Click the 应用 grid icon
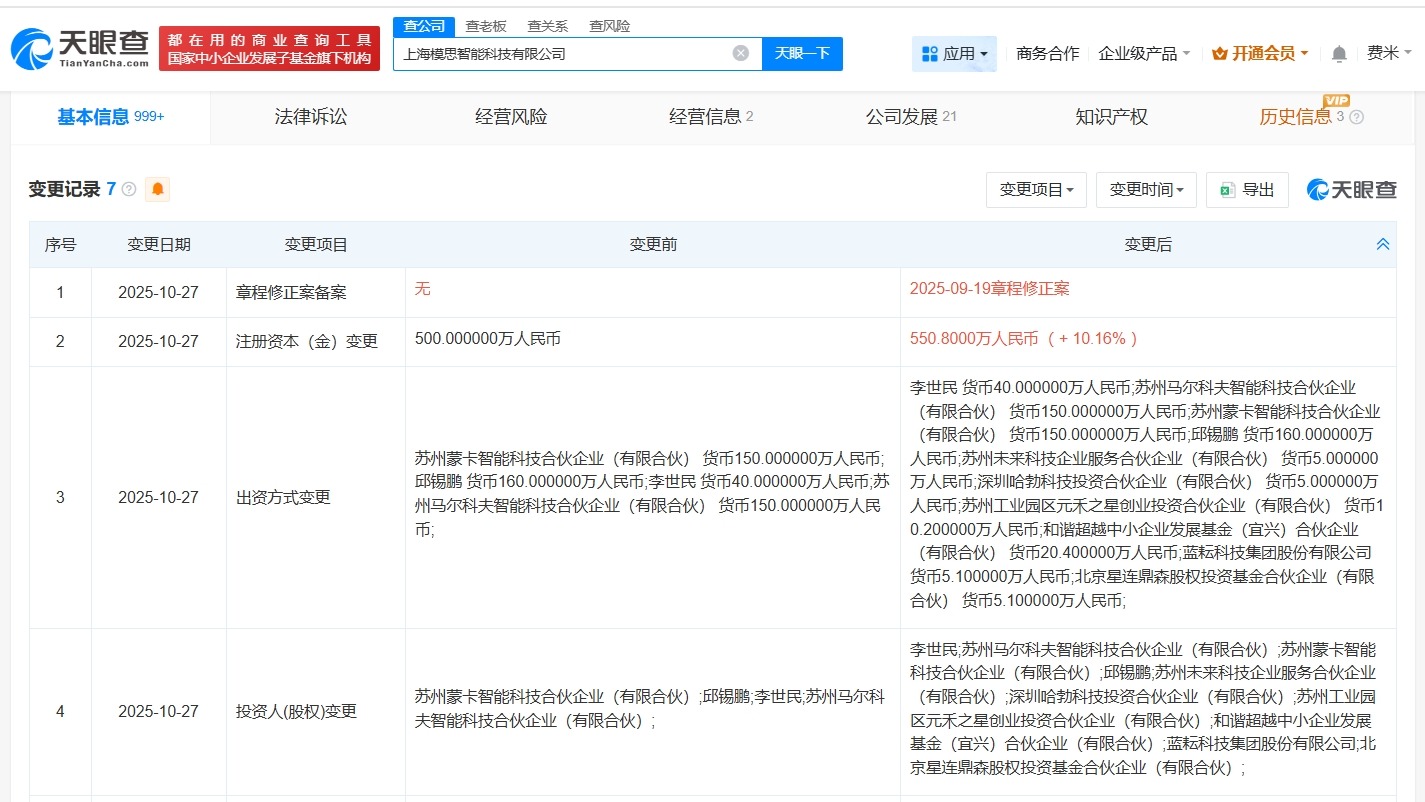The image size is (1425, 802). click(x=931, y=53)
